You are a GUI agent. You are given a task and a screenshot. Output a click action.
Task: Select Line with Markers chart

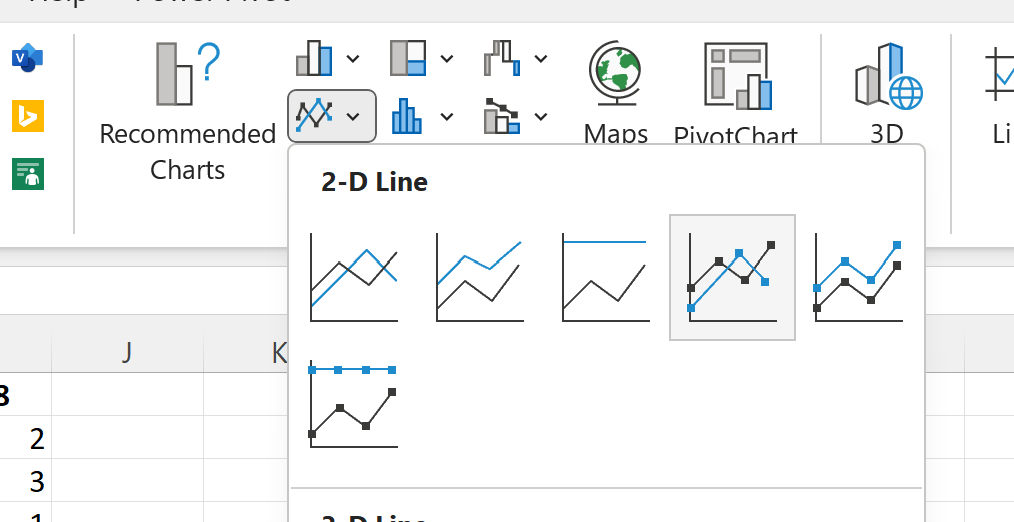(732, 277)
